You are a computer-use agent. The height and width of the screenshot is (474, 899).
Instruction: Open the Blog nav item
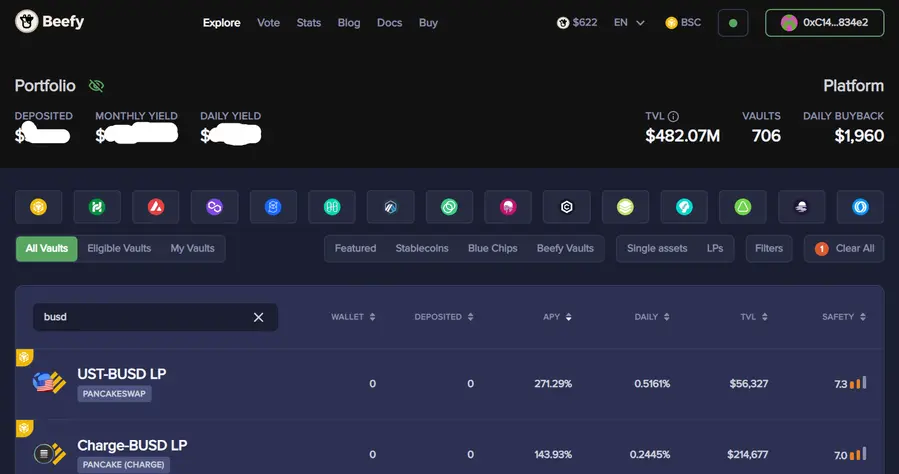click(x=349, y=23)
